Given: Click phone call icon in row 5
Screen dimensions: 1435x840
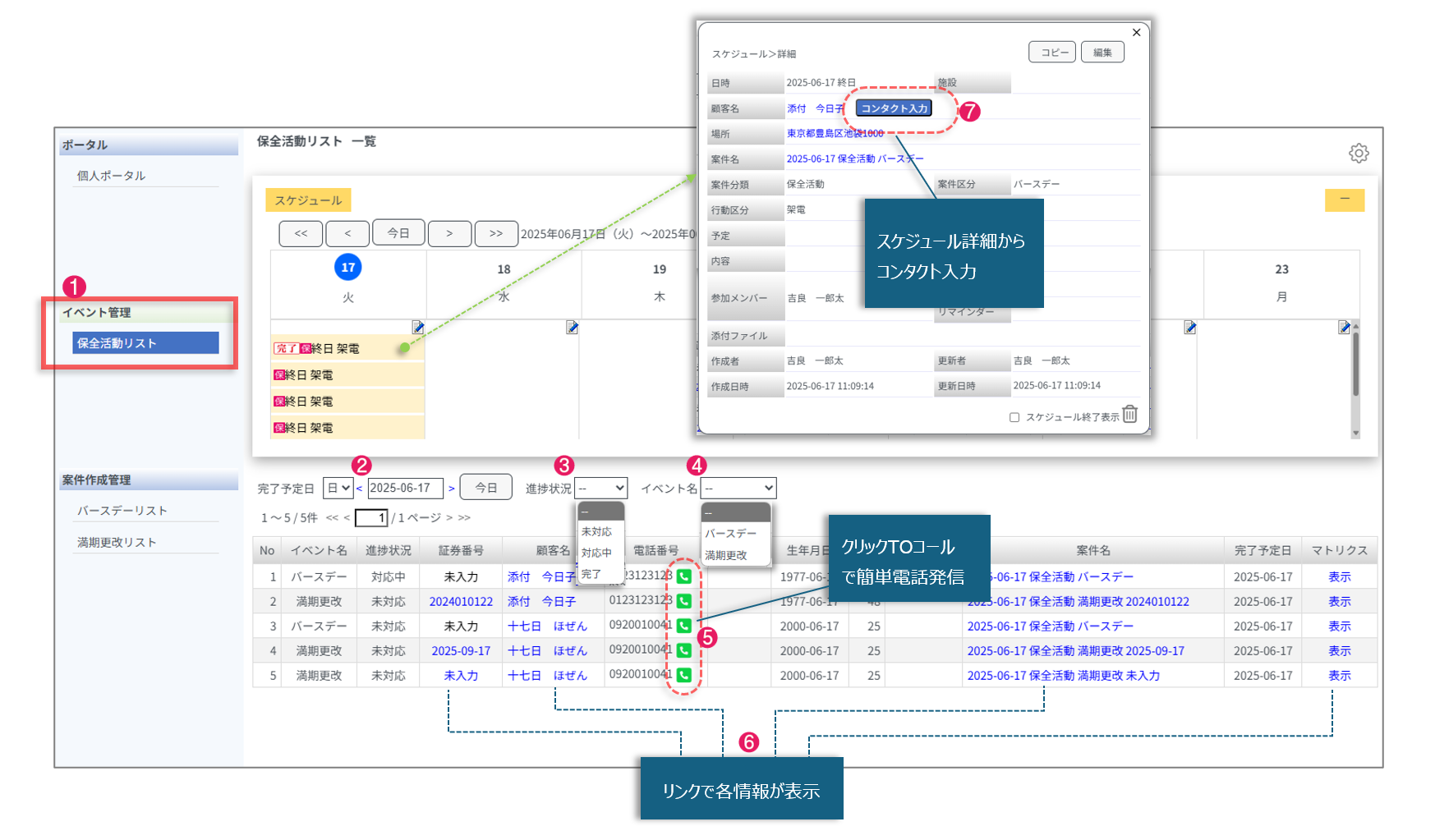Looking at the screenshot, I should point(684,675).
